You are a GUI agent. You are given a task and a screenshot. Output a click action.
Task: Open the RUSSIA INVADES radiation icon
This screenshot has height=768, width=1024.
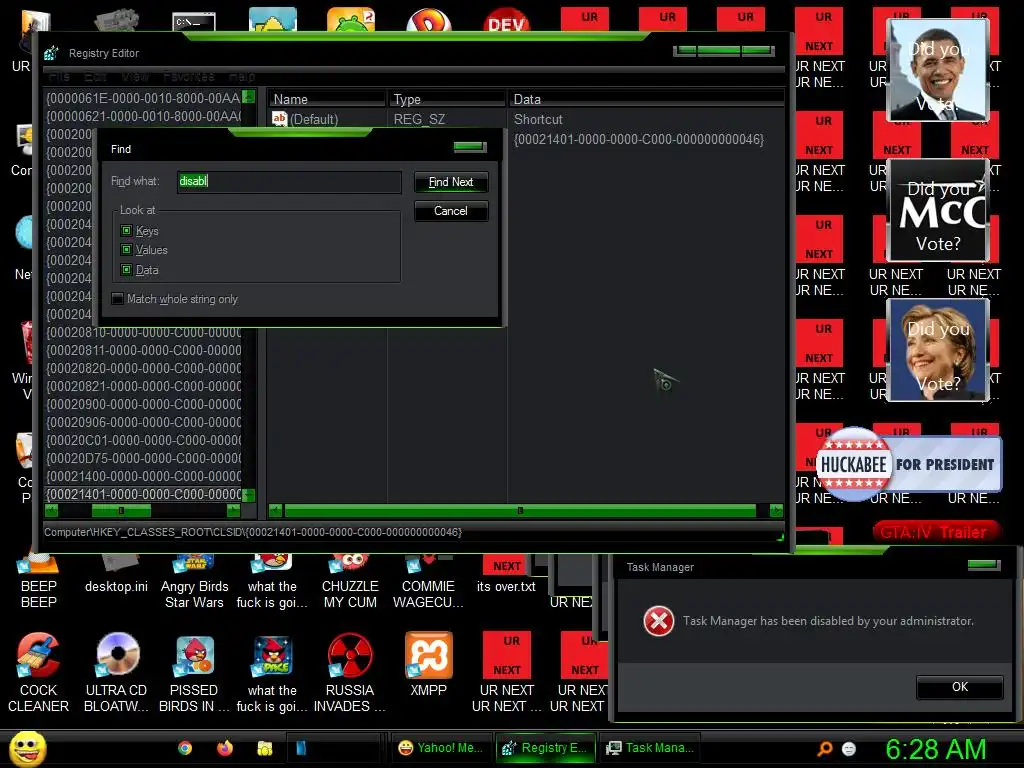pyautogui.click(x=351, y=654)
